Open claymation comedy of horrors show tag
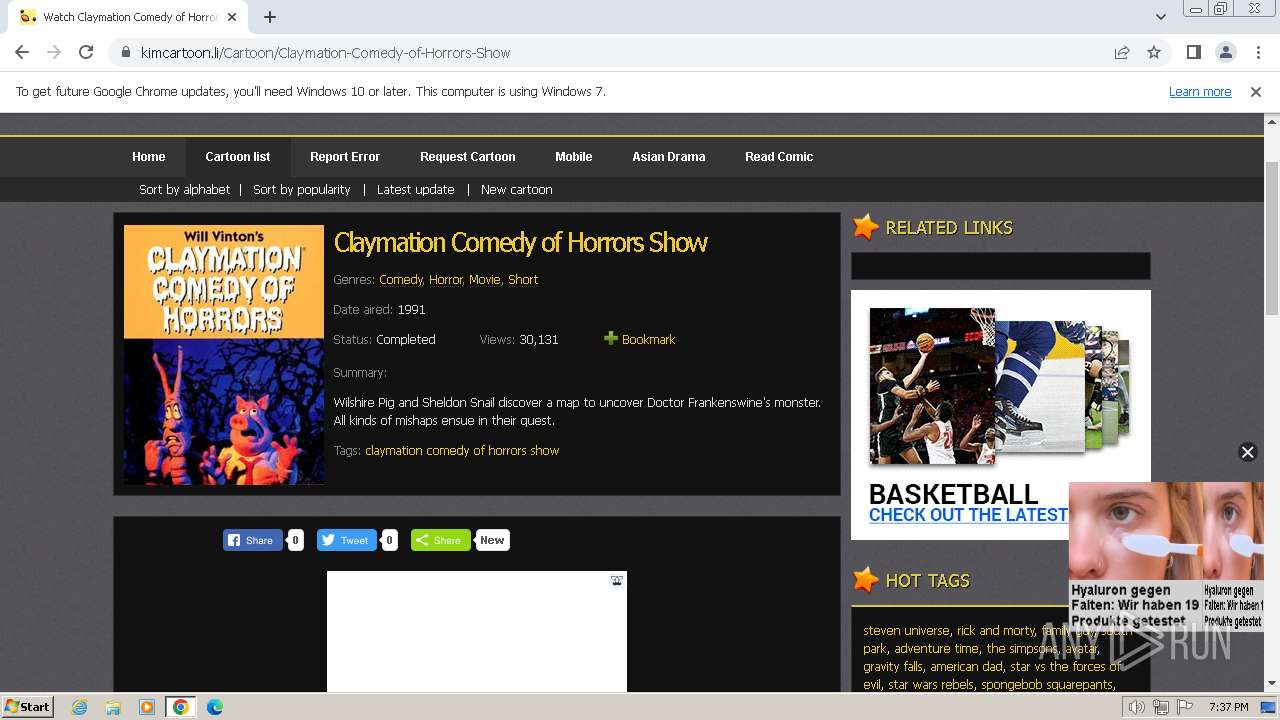The image size is (1280, 720). tap(462, 451)
